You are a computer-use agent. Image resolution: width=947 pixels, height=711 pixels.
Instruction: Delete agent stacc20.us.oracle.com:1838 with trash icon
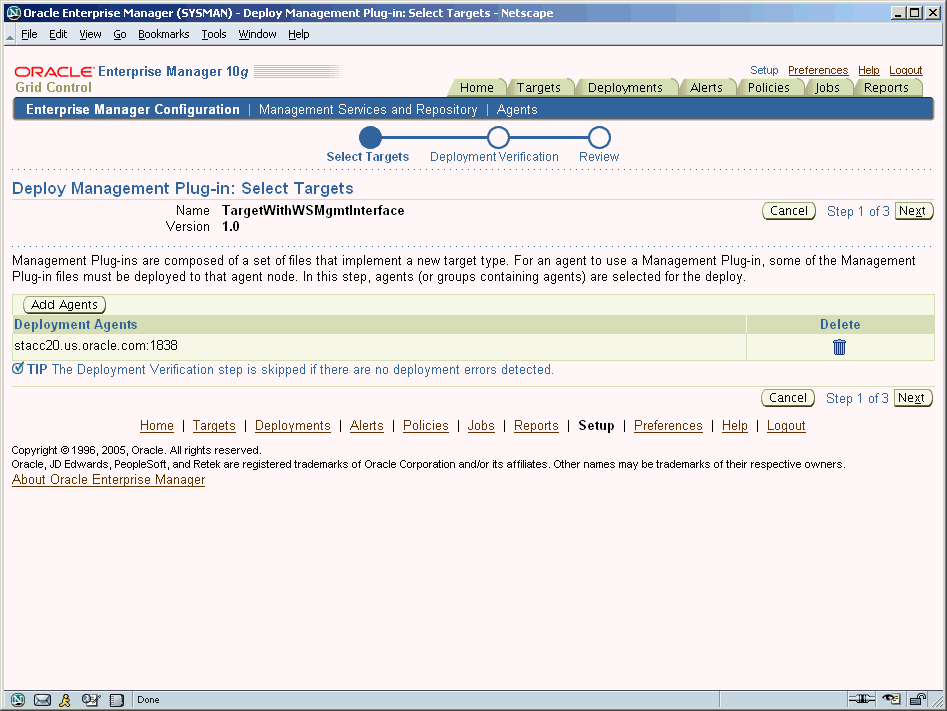pos(839,347)
